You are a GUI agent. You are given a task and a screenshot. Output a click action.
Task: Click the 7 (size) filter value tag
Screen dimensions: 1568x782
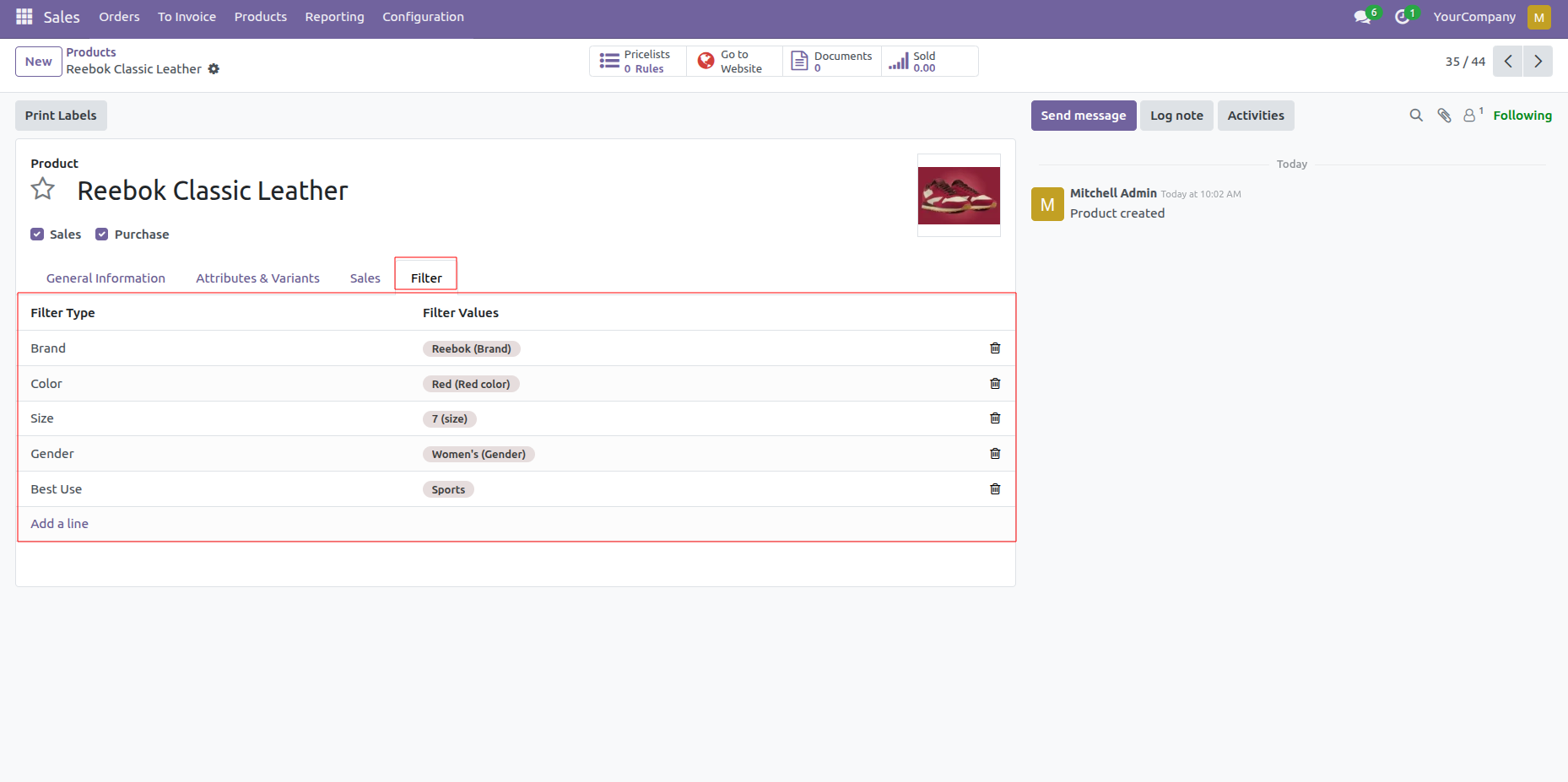pyautogui.click(x=450, y=418)
